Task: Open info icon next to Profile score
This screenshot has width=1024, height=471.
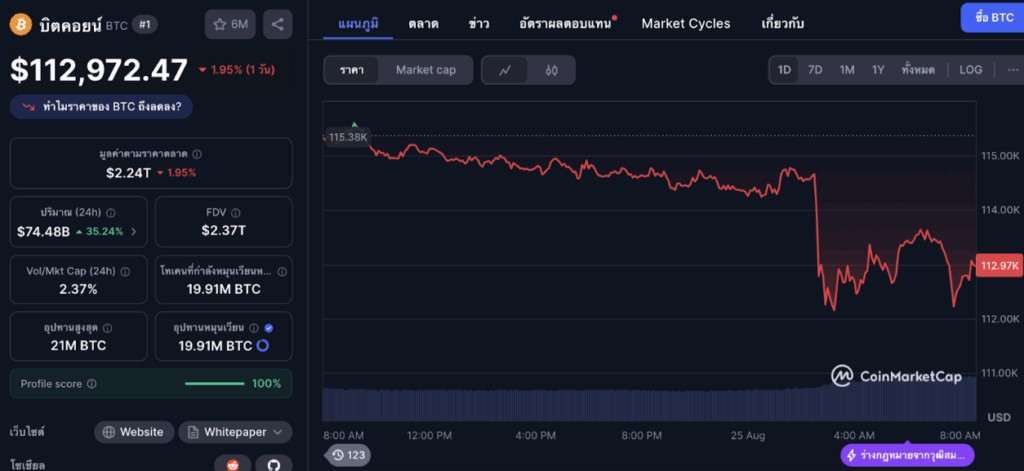Action: (92, 384)
